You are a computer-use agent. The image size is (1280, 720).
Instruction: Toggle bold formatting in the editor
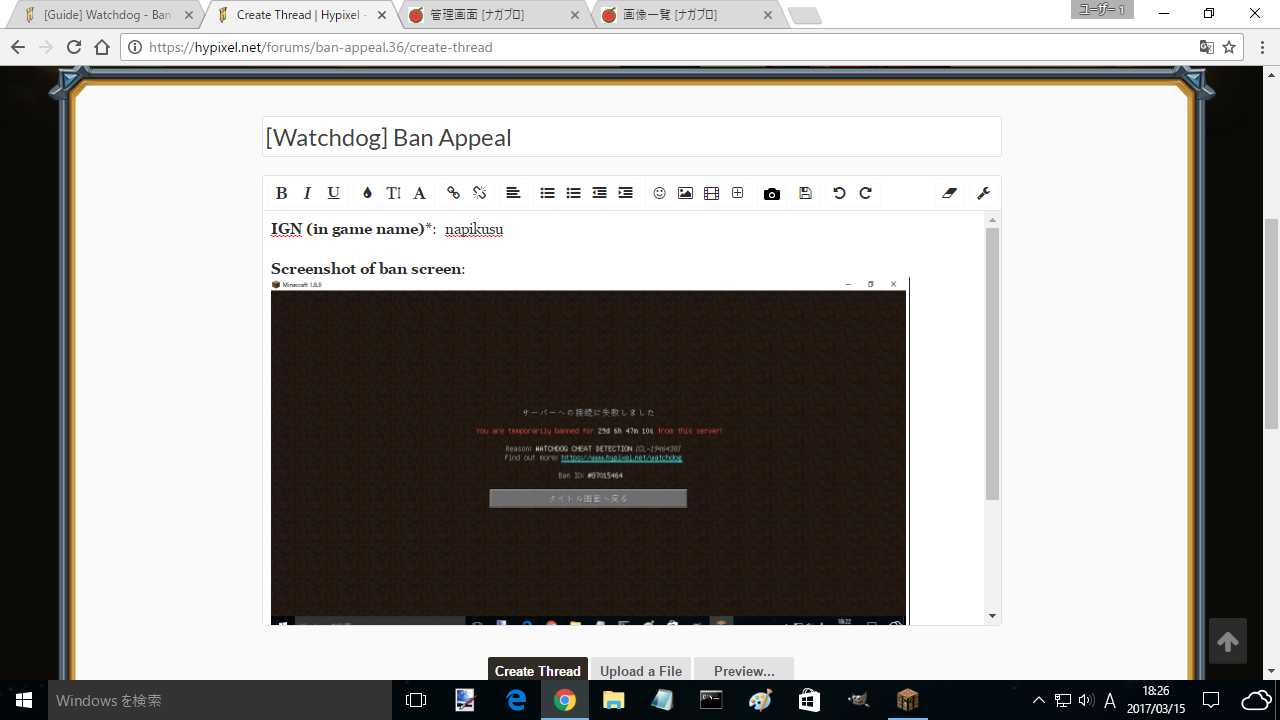pyautogui.click(x=282, y=193)
